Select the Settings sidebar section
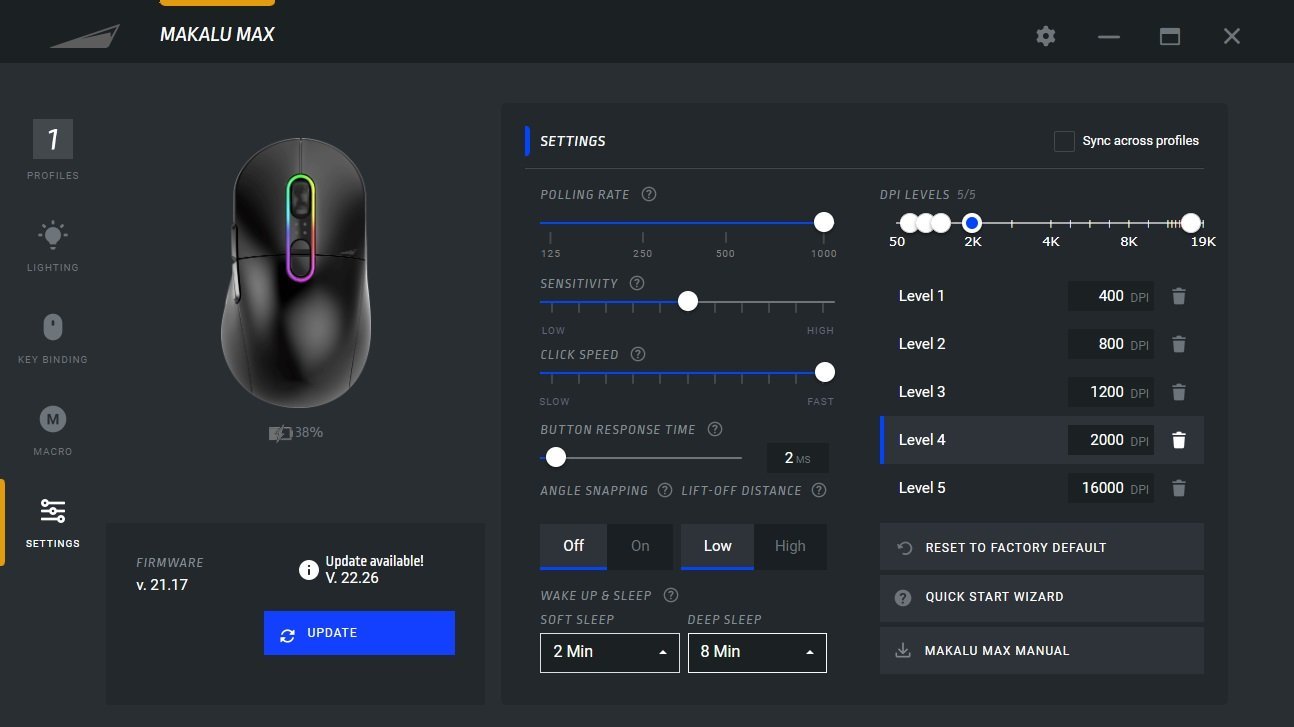The width and height of the screenshot is (1294, 727). tap(53, 522)
